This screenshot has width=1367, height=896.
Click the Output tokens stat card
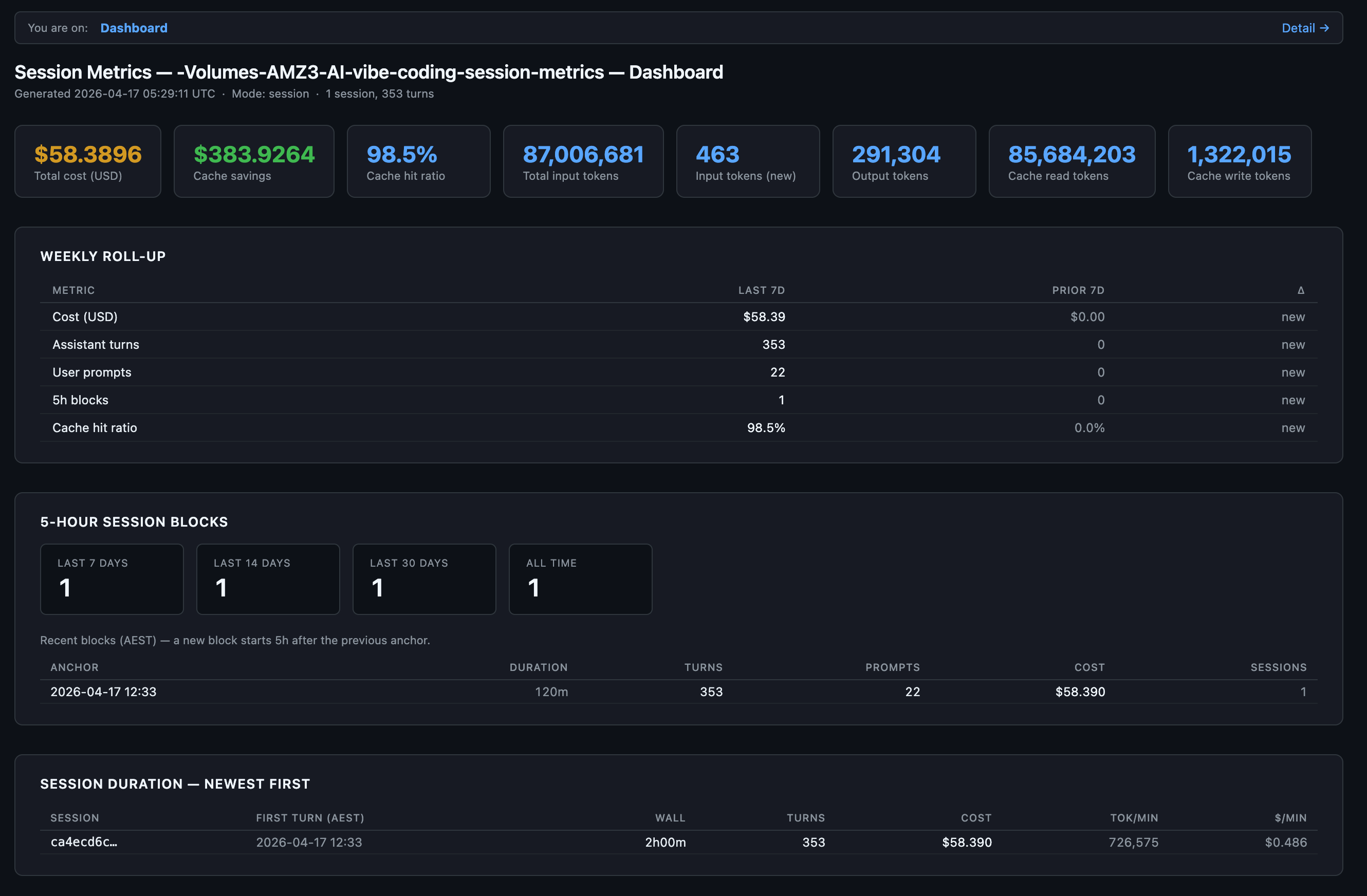pyautogui.click(x=903, y=161)
